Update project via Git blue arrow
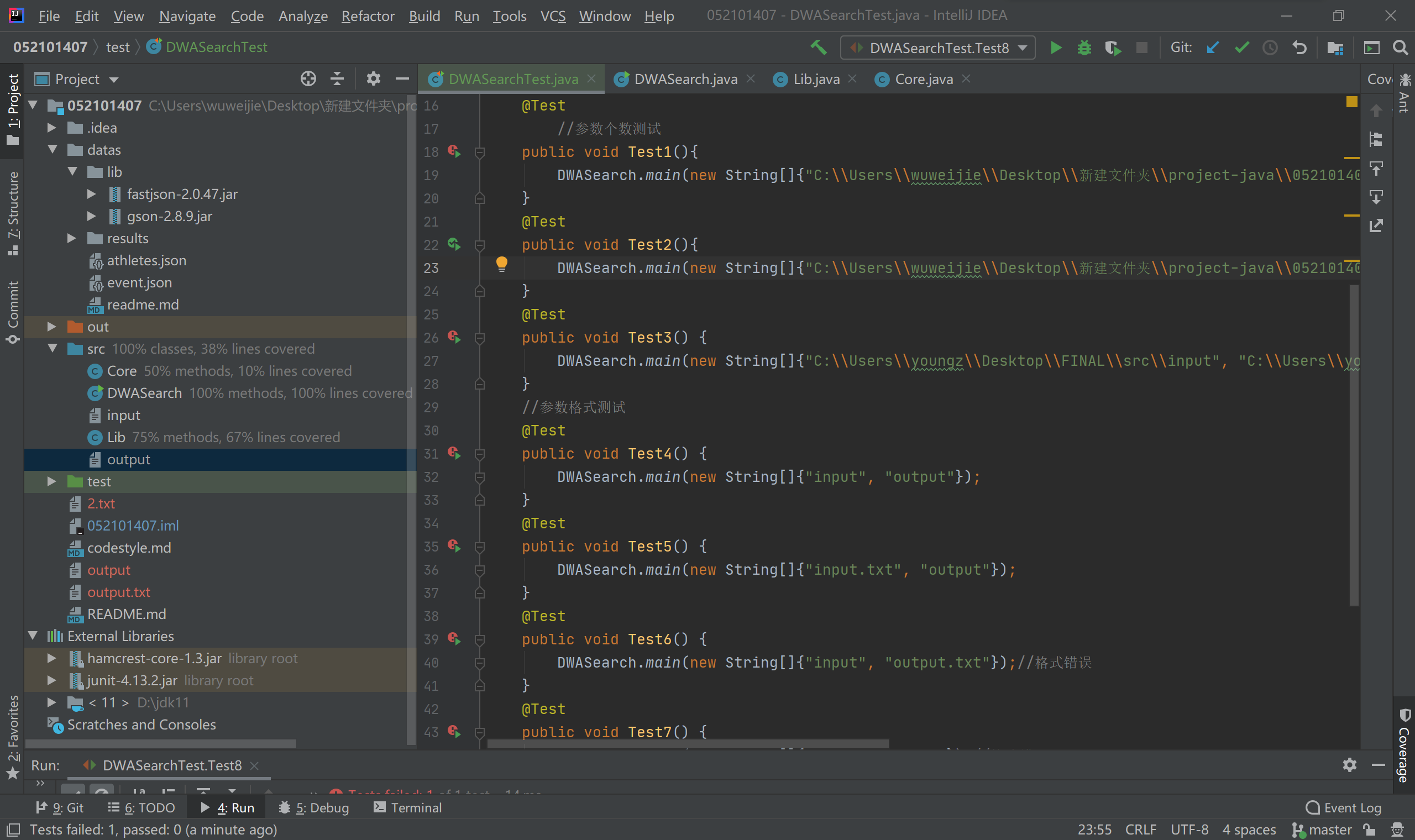The height and width of the screenshot is (840, 1415). click(1212, 48)
